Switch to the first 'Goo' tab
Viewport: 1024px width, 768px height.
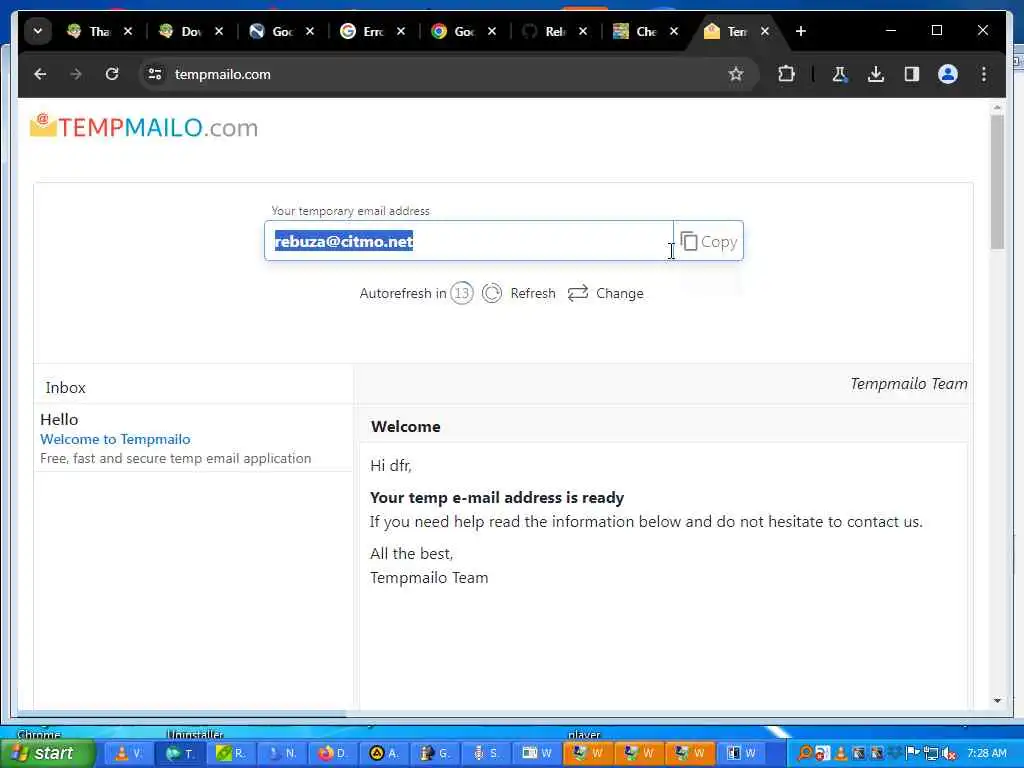[270, 31]
